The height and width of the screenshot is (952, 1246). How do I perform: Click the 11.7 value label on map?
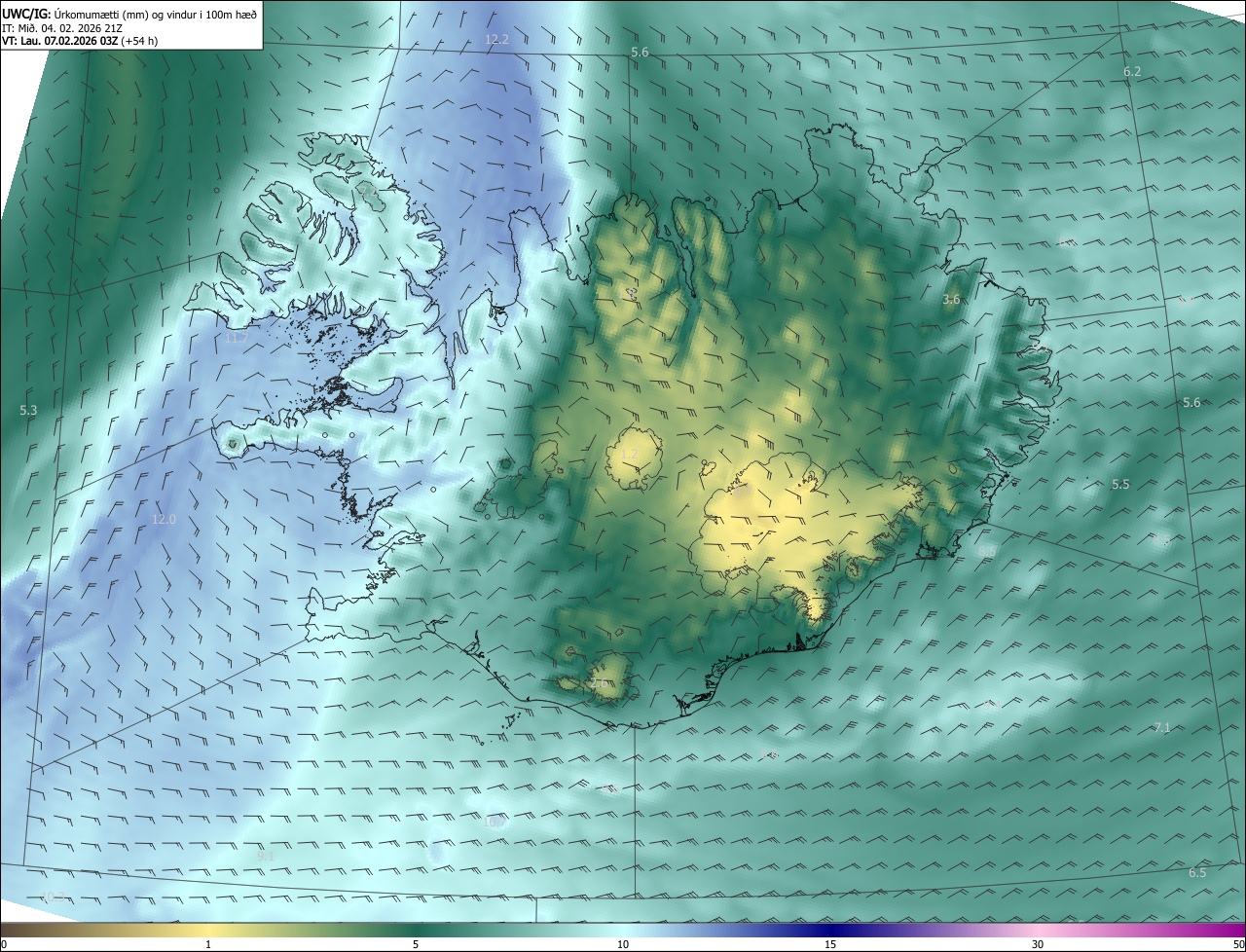236,339
